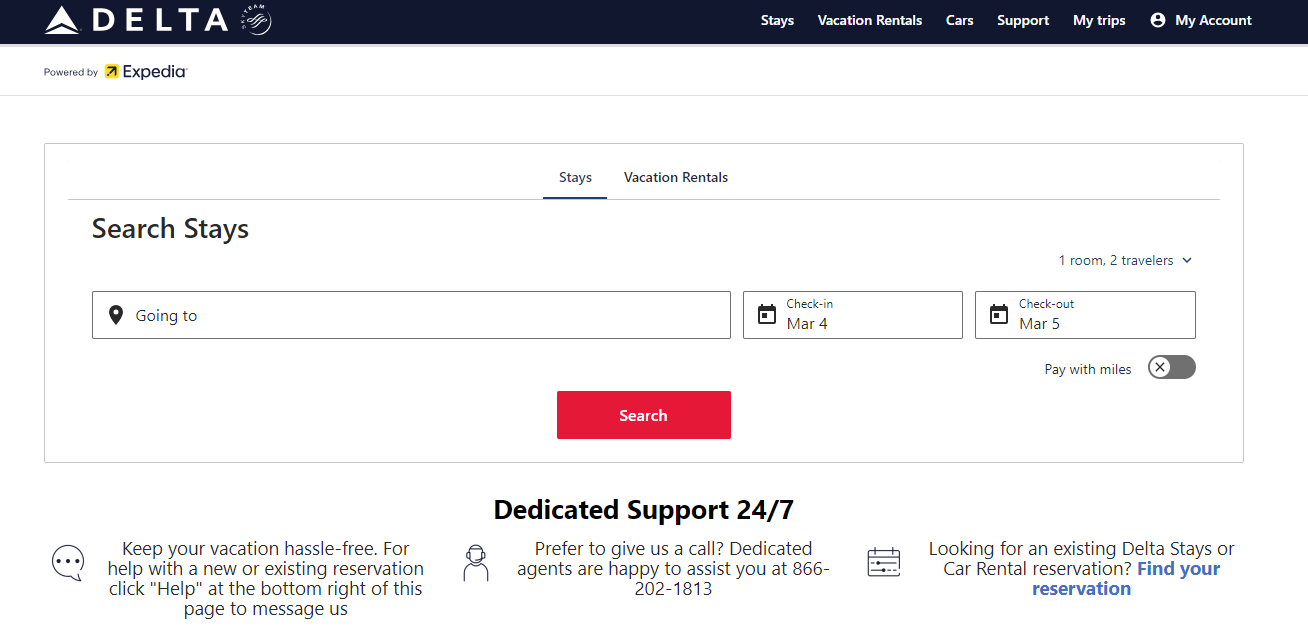The image size is (1308, 636).
Task: Click the chat bubble support icon
Action: coord(68,563)
